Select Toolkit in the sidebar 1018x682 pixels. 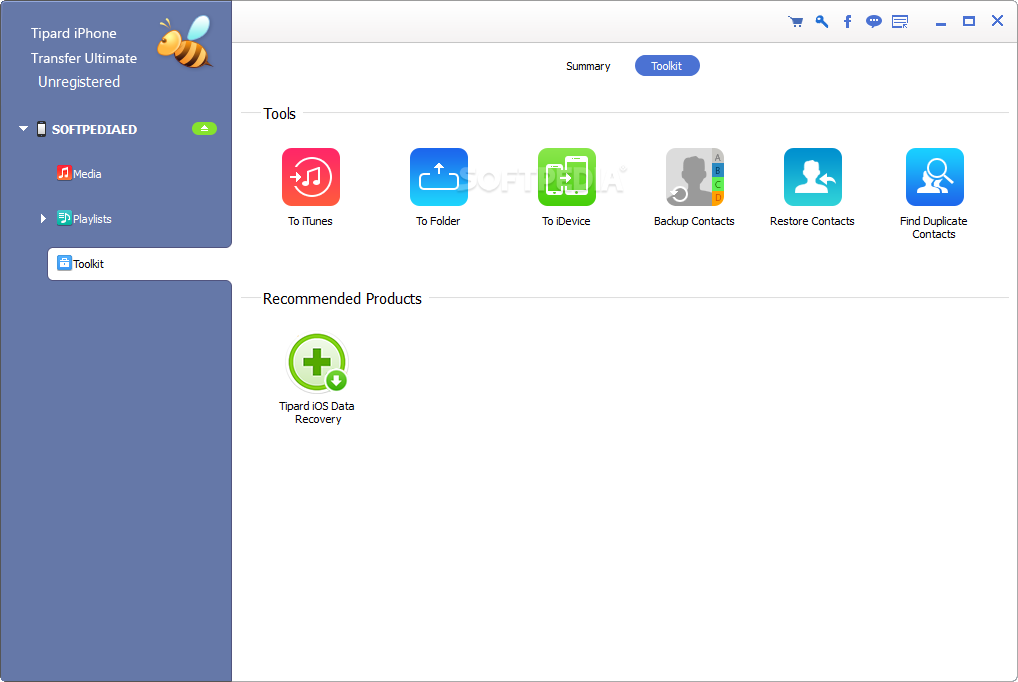click(x=140, y=264)
